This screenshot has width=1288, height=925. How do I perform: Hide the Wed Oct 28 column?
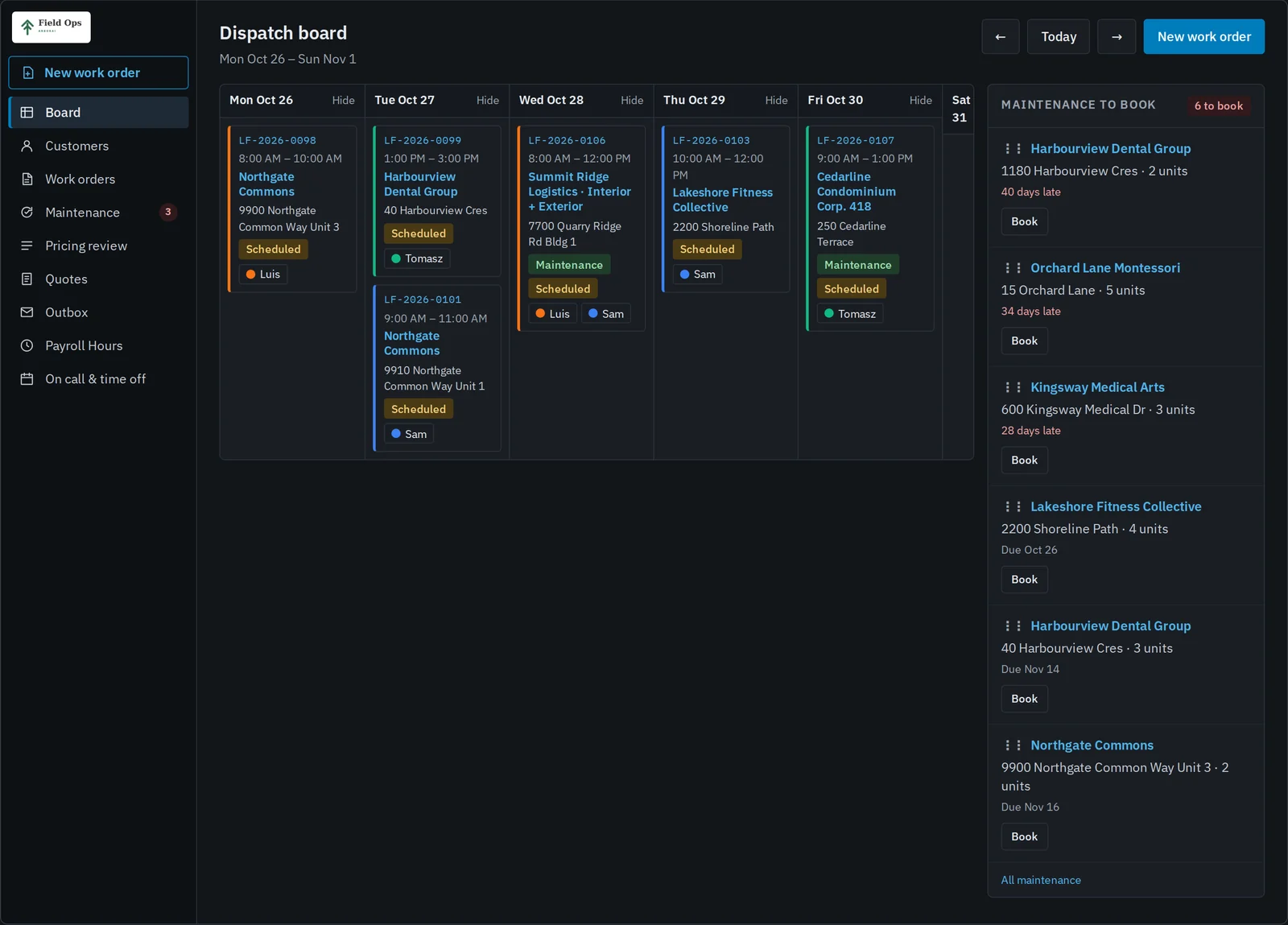tap(632, 101)
